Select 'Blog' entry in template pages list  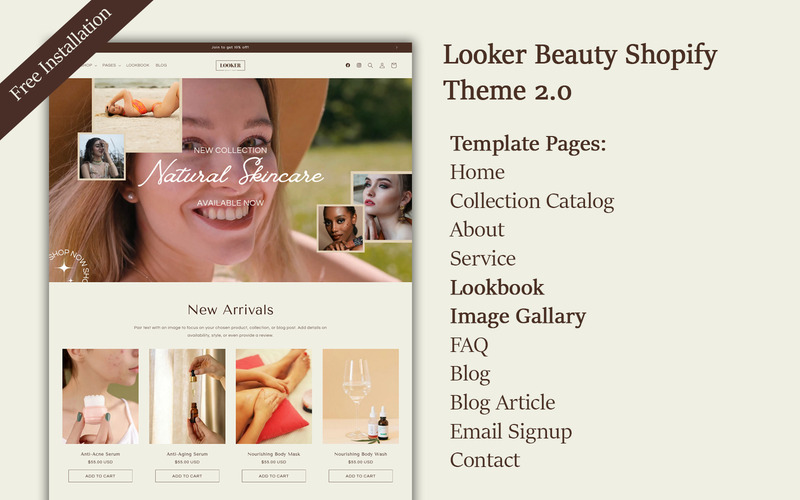[x=470, y=374]
